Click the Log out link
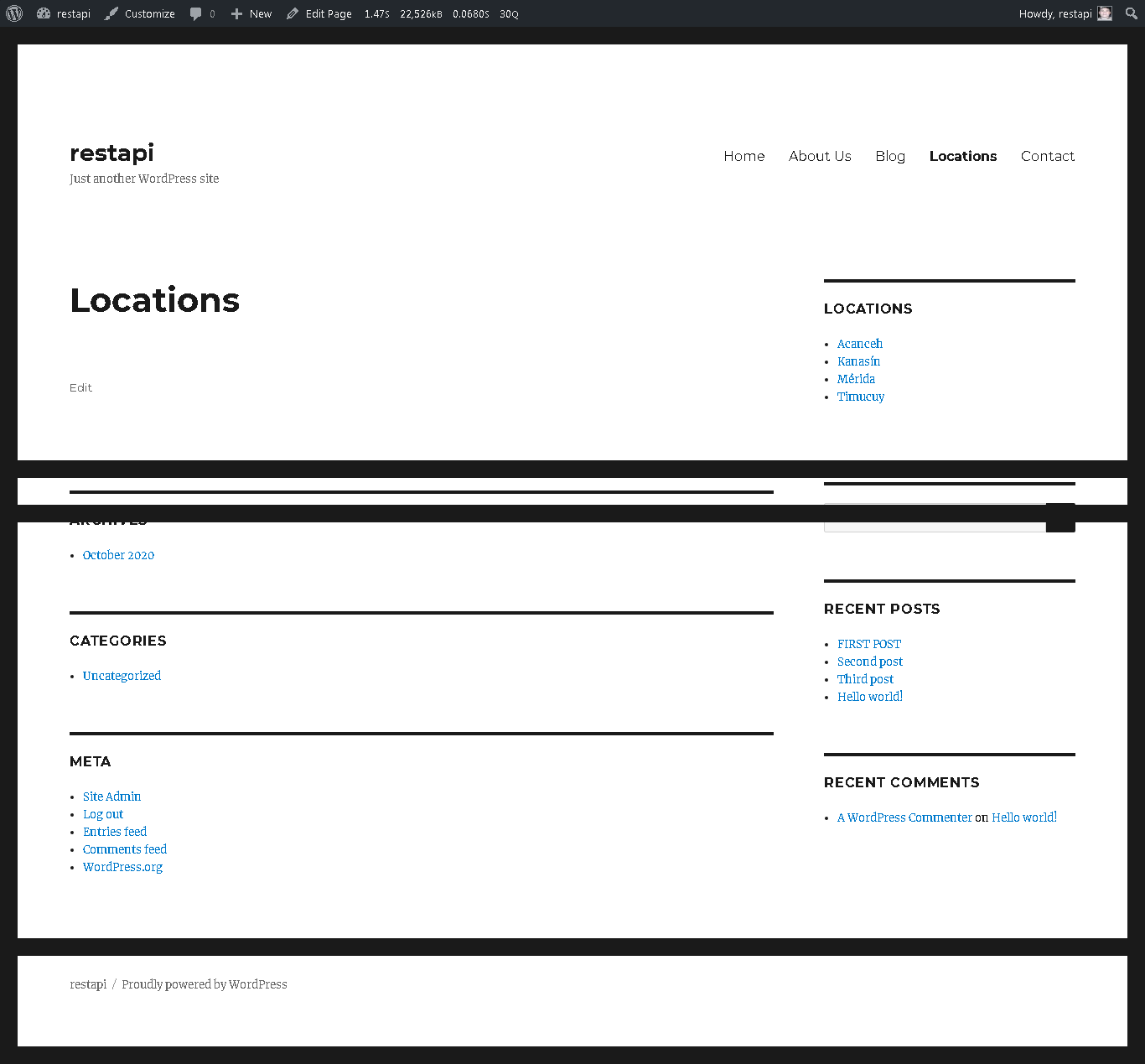Screen dimensions: 1145x1064 tap(103, 814)
